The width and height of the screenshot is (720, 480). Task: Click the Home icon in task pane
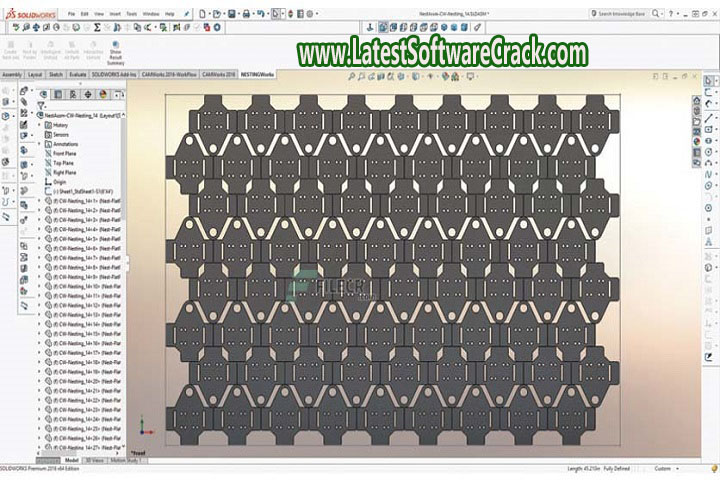point(697,100)
